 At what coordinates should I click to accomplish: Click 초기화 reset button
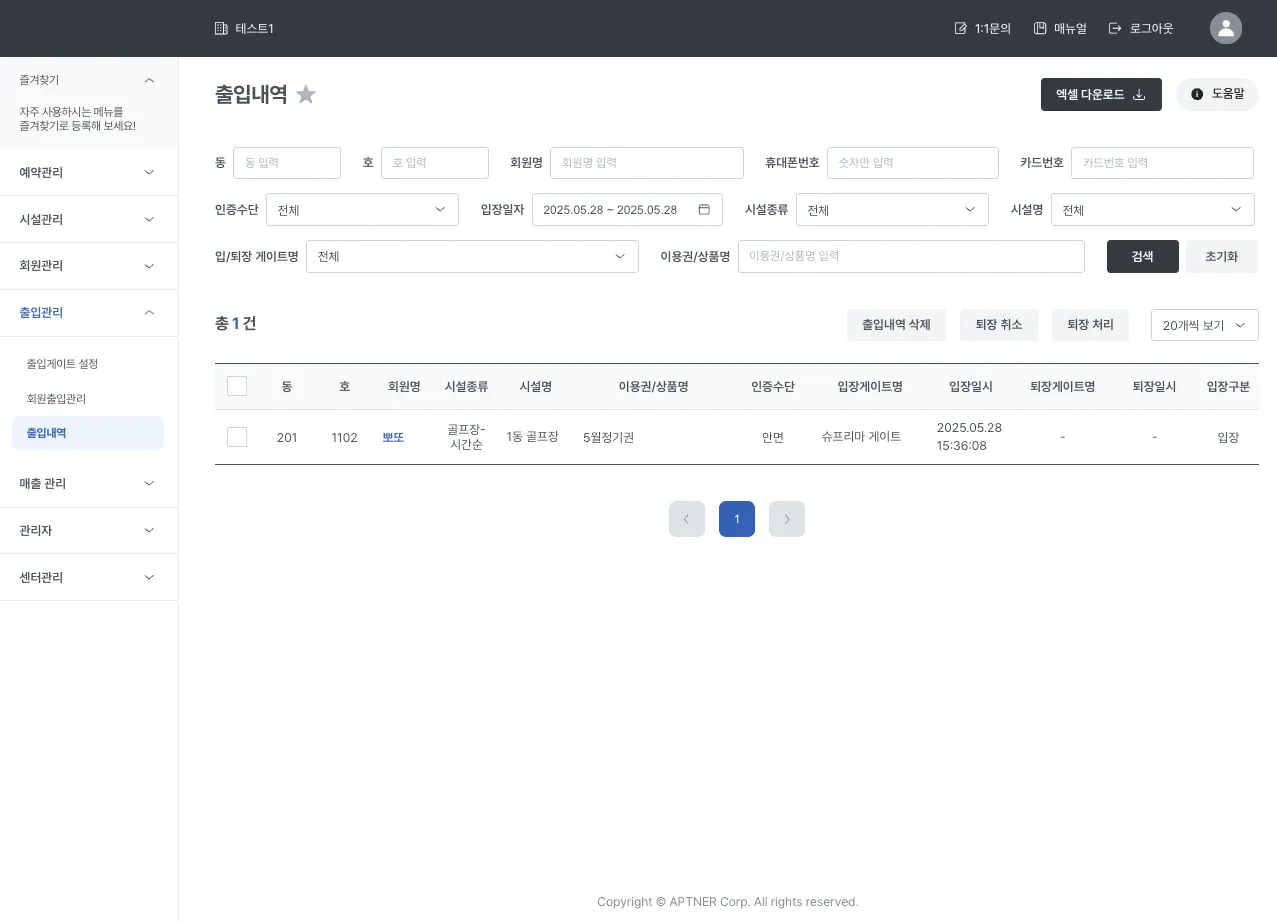1222,256
